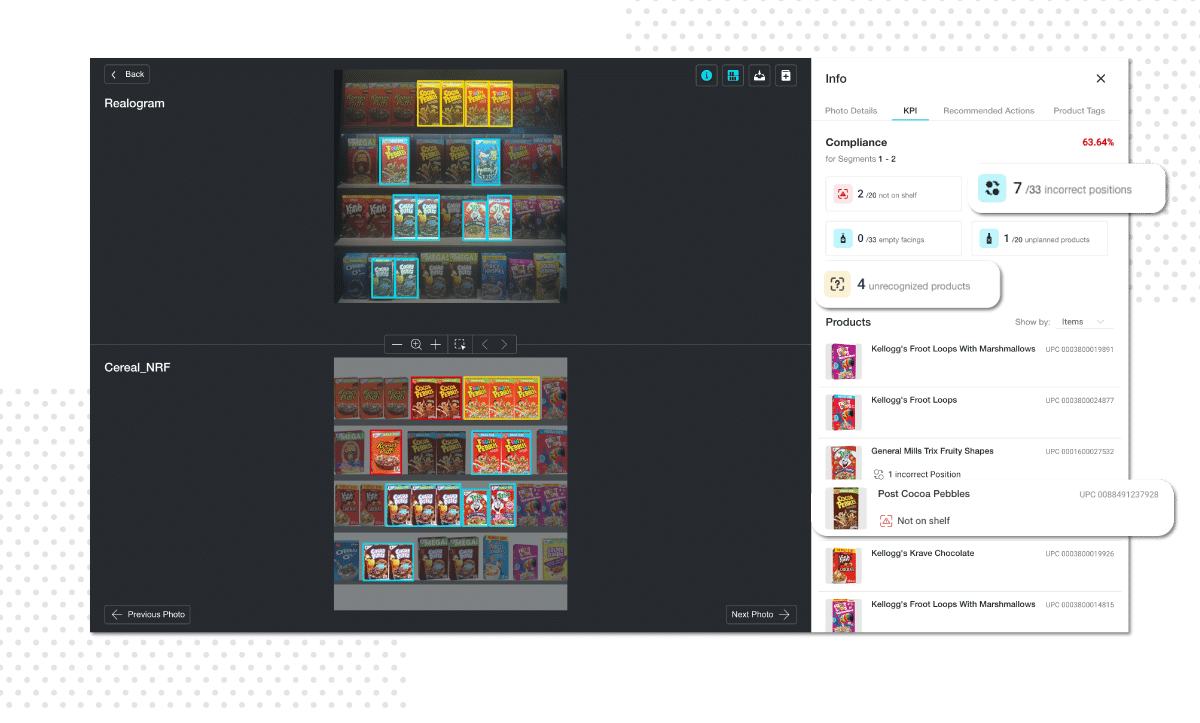Click the download/export tray icon

pos(760,75)
